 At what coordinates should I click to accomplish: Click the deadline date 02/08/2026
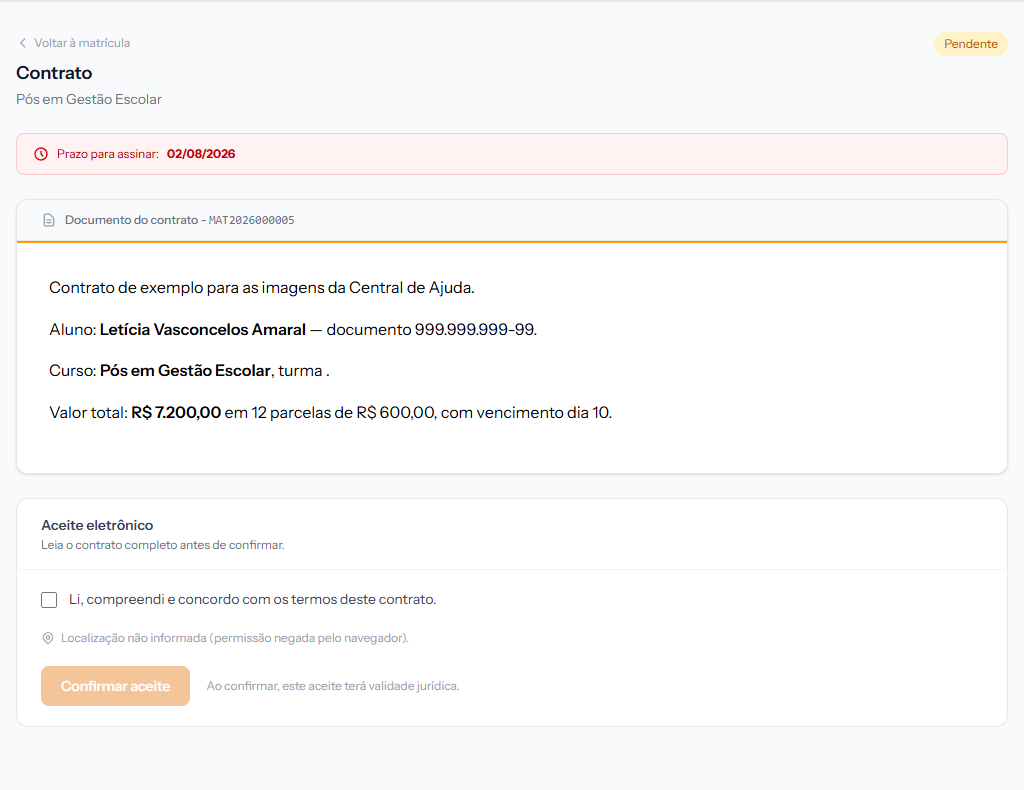point(201,154)
